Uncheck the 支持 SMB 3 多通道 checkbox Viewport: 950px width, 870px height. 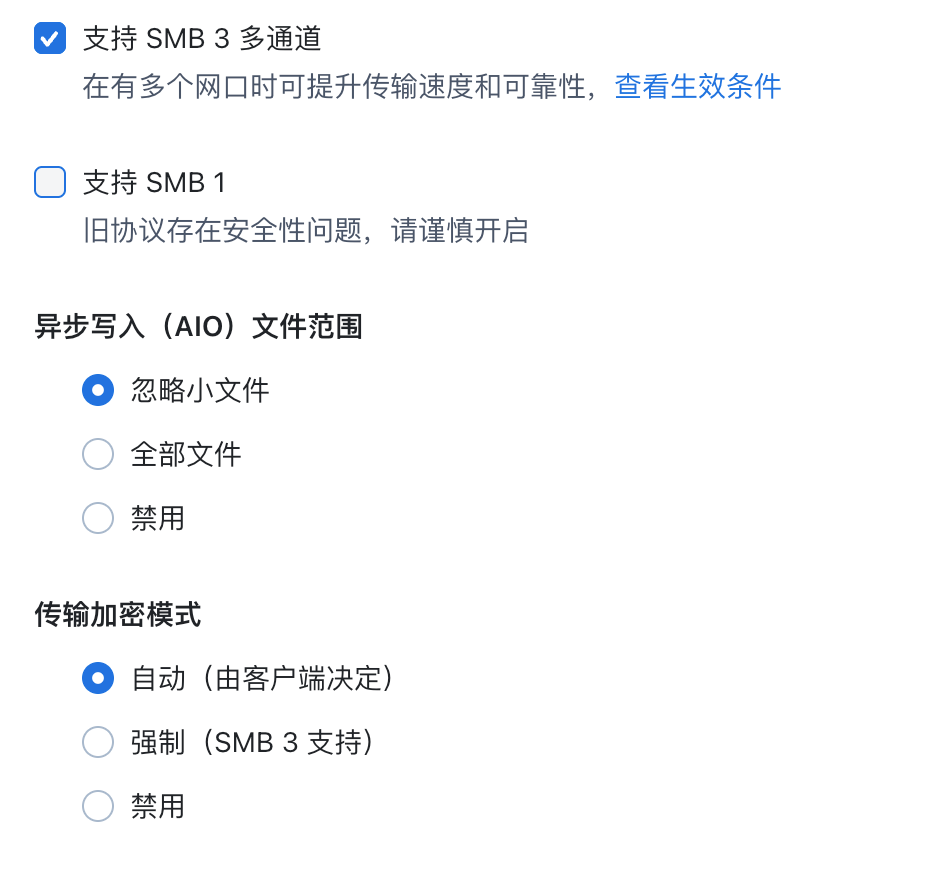(50, 39)
